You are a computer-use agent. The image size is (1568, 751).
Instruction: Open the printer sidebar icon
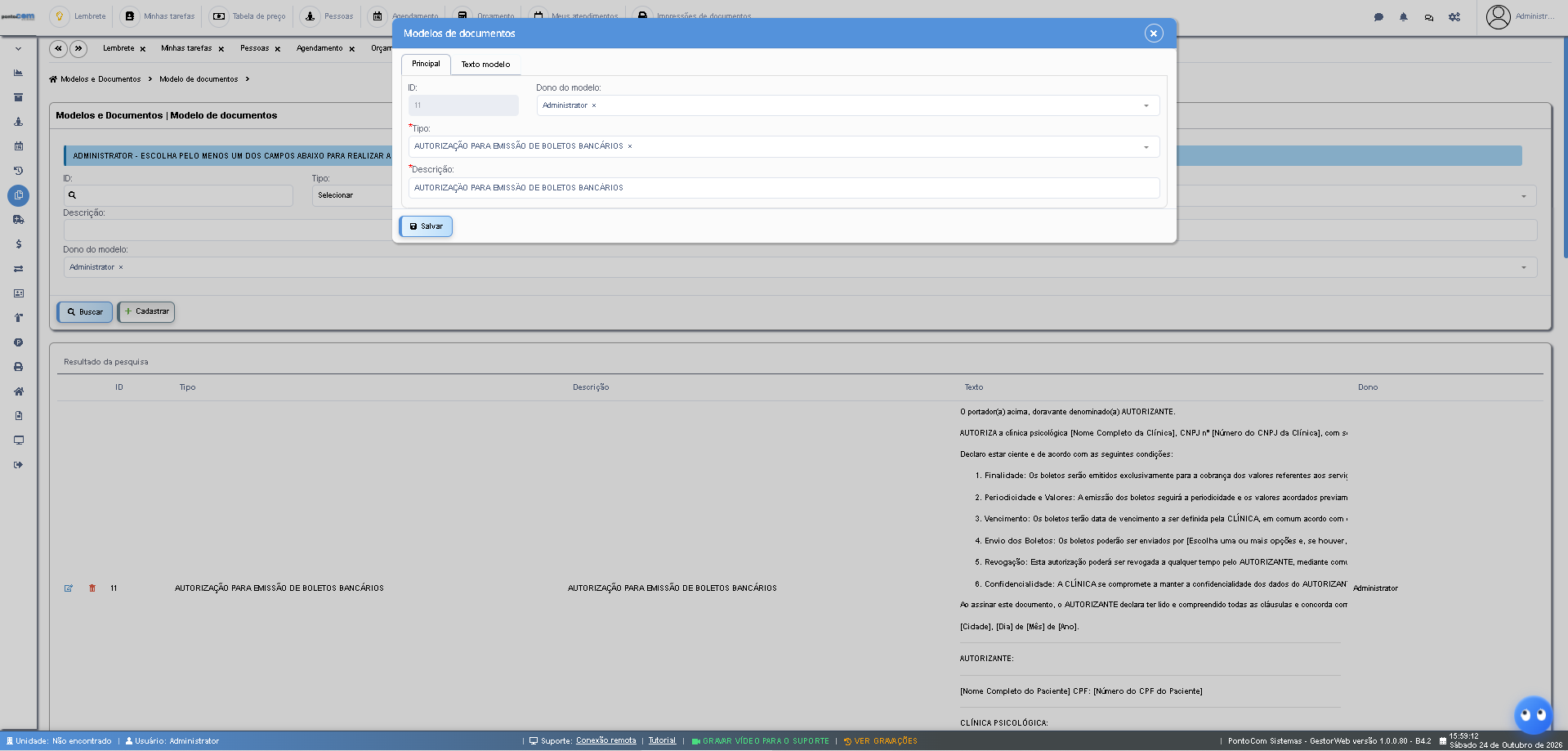18,367
